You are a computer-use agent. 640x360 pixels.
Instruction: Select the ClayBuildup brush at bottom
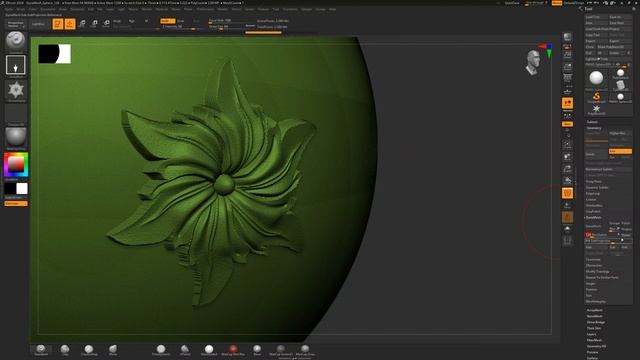click(x=89, y=350)
